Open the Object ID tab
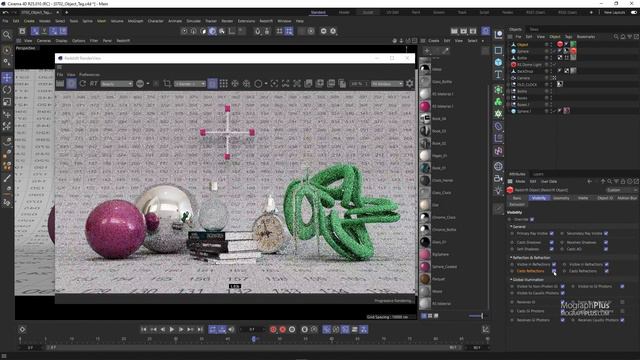The width and height of the screenshot is (640, 360). pyautogui.click(x=605, y=198)
